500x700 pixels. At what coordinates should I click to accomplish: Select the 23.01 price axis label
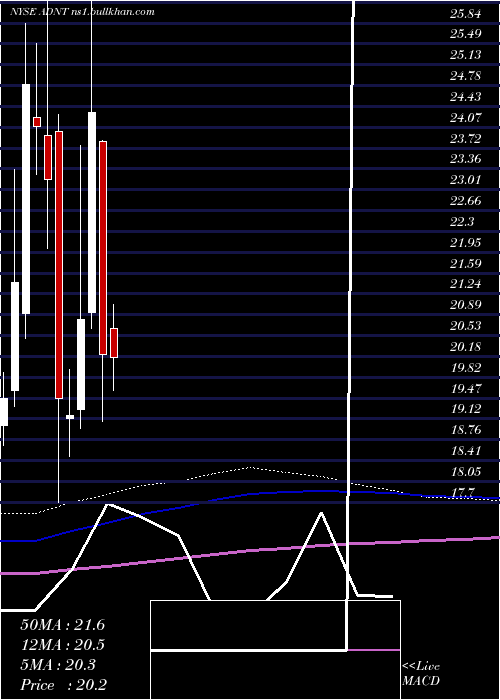coord(465,180)
